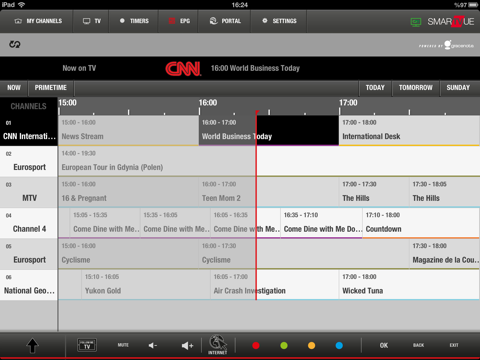Click OK on the remote bar
The image size is (480, 360).
pyautogui.click(x=384, y=345)
